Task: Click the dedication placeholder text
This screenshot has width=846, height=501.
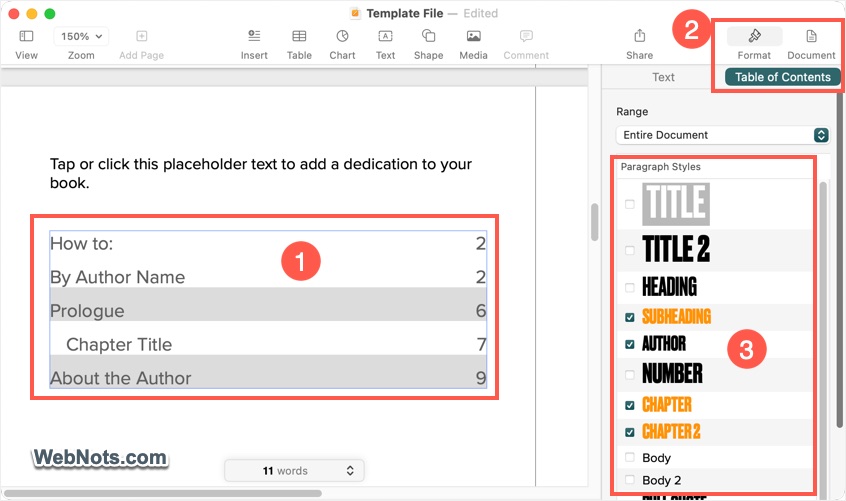Action: pos(261,173)
